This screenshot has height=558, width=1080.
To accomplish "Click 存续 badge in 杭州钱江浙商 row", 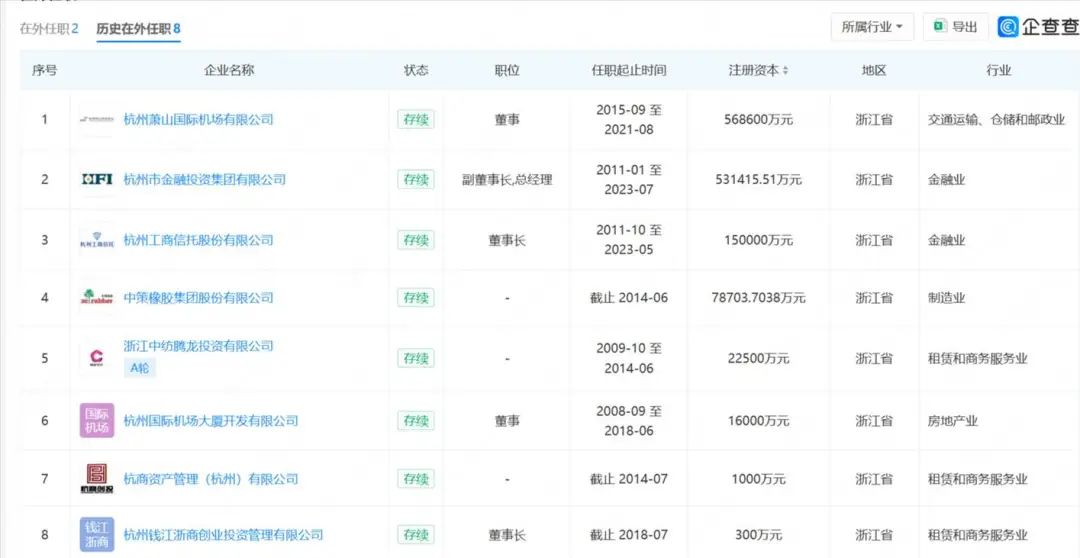I will tap(416, 535).
